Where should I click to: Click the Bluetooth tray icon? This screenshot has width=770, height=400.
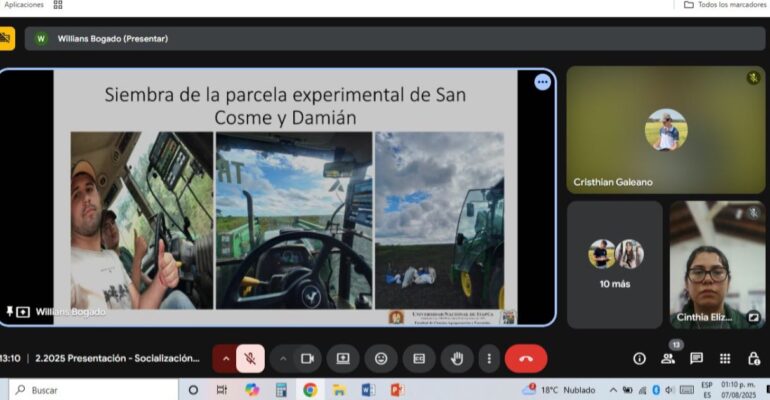(x=656, y=390)
